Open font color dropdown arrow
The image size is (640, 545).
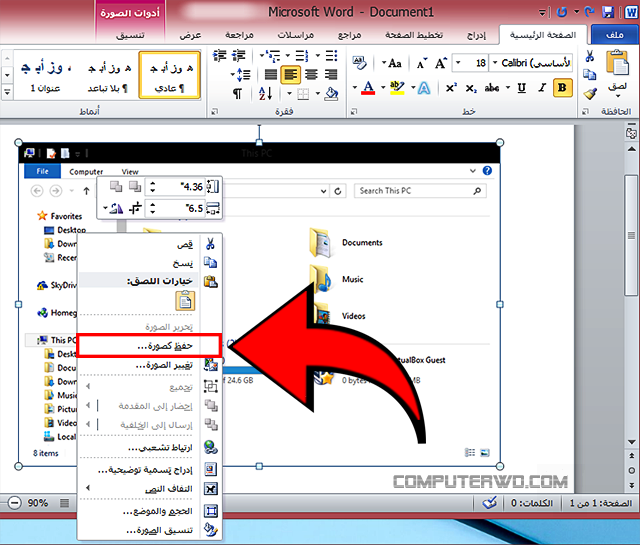[355, 87]
